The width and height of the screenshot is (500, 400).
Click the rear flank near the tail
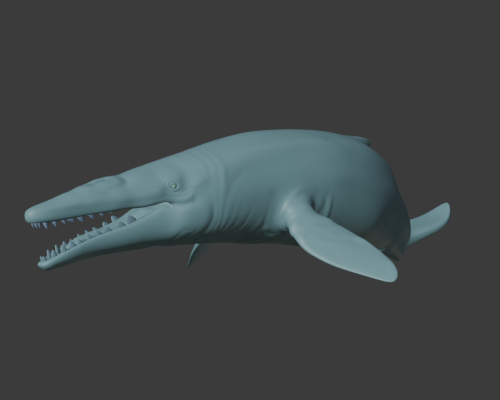pyautogui.click(x=393, y=213)
